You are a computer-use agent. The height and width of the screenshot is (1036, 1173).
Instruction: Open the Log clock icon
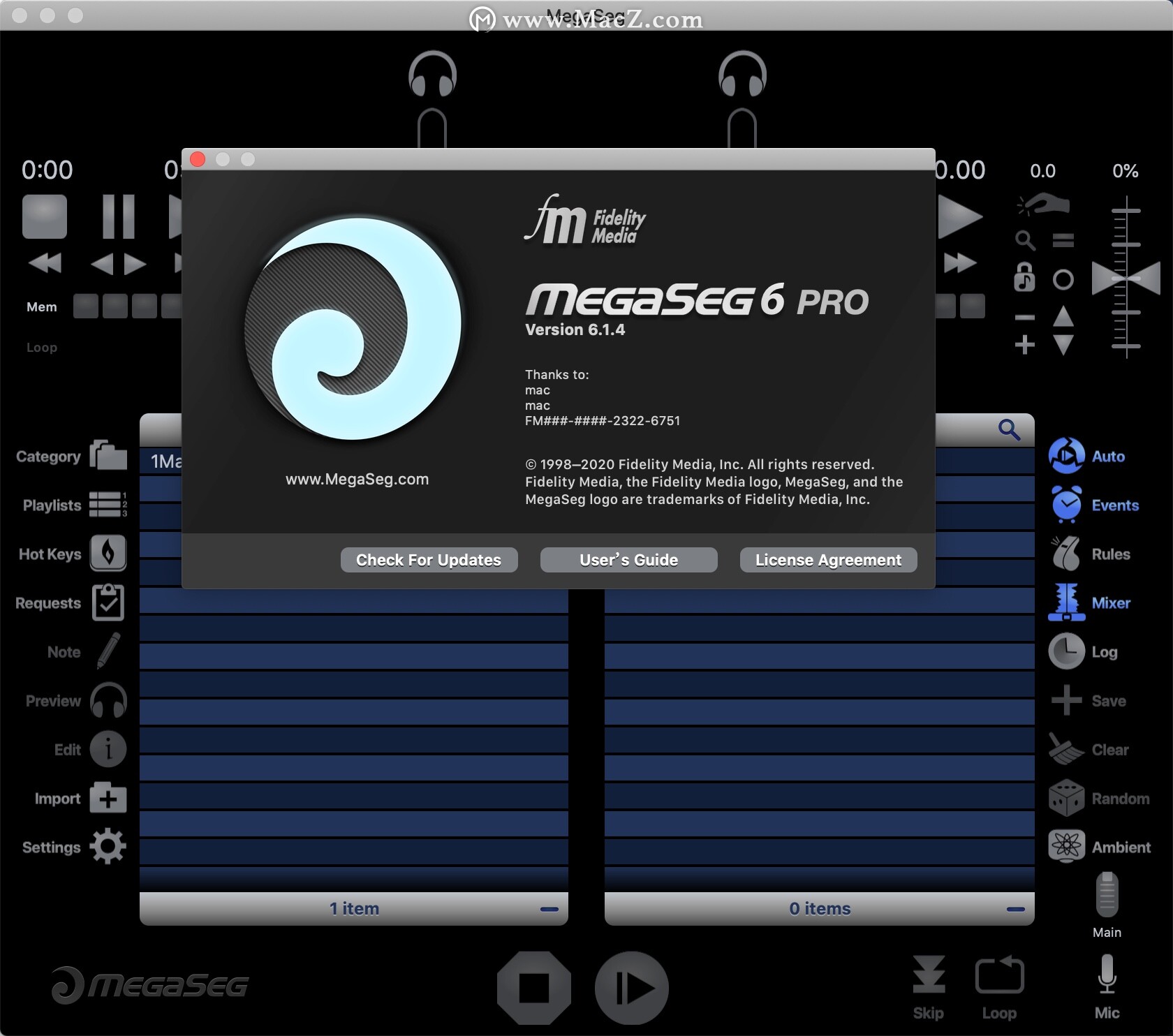1066,651
